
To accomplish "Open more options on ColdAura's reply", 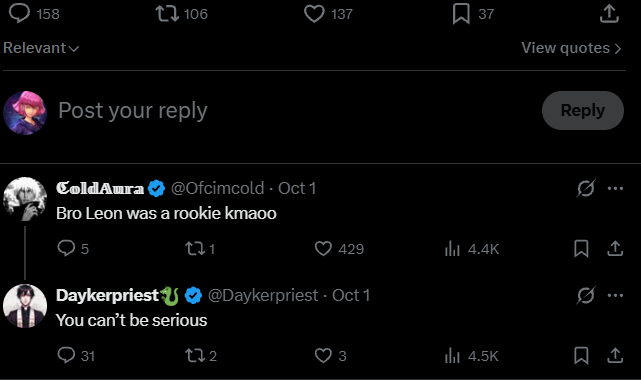I will click(x=615, y=188).
